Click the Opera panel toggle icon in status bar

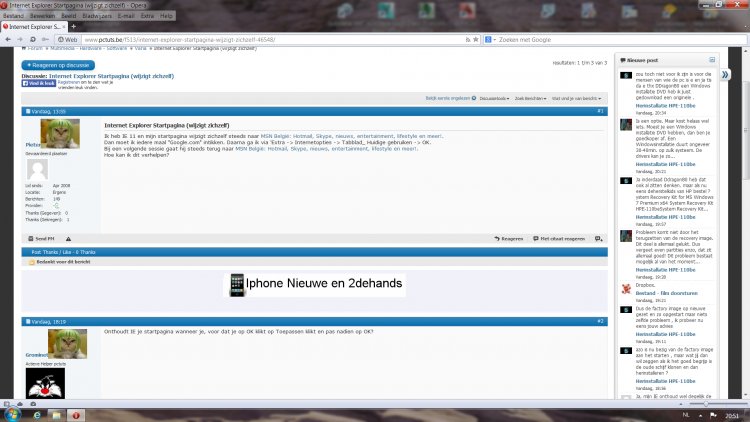(x=7, y=404)
